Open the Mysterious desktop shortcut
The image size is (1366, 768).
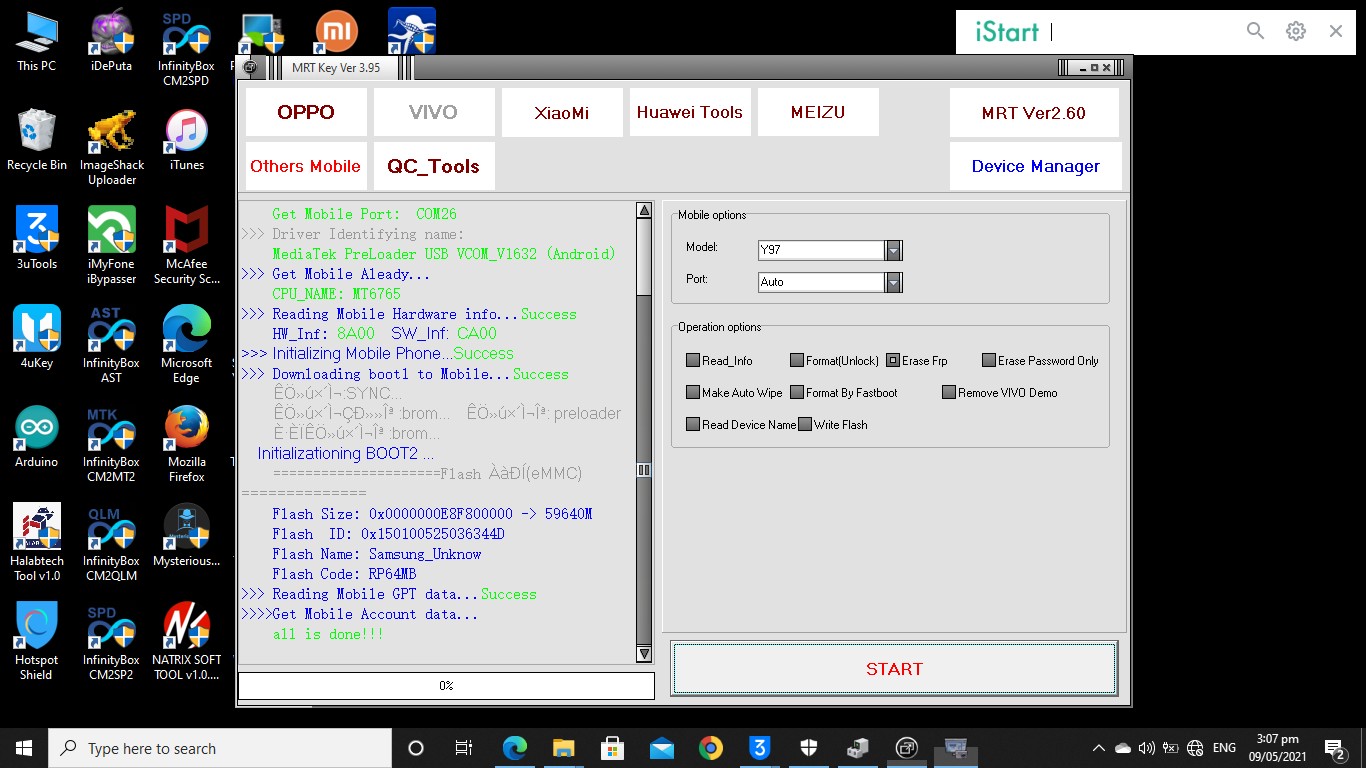pyautogui.click(x=186, y=535)
